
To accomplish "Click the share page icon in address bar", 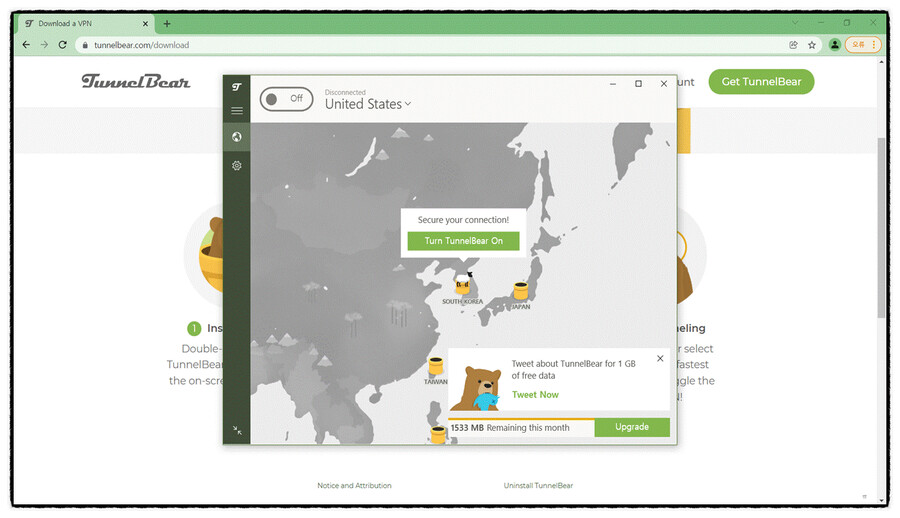I will point(793,45).
